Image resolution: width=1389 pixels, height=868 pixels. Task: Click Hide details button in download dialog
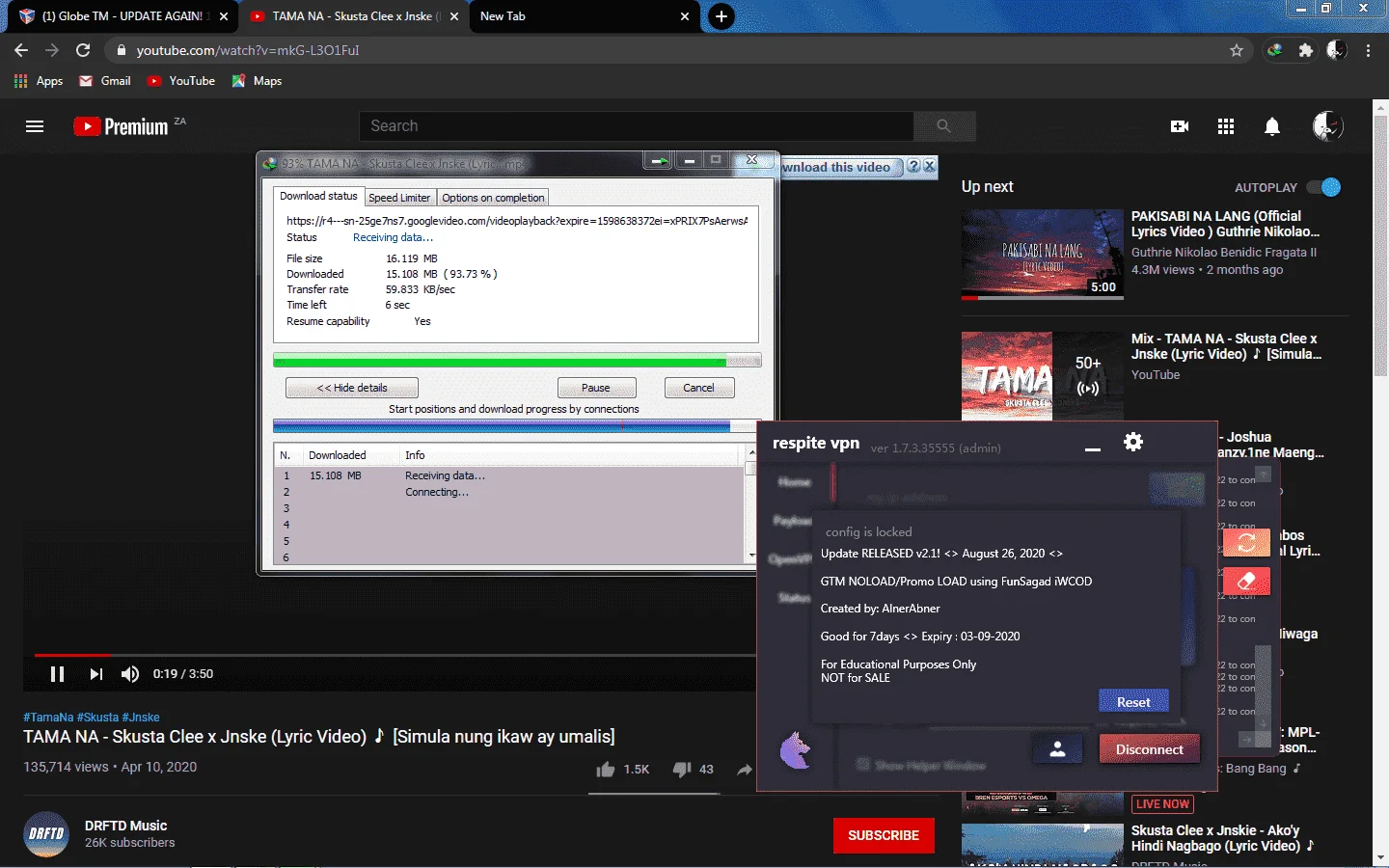coord(352,388)
